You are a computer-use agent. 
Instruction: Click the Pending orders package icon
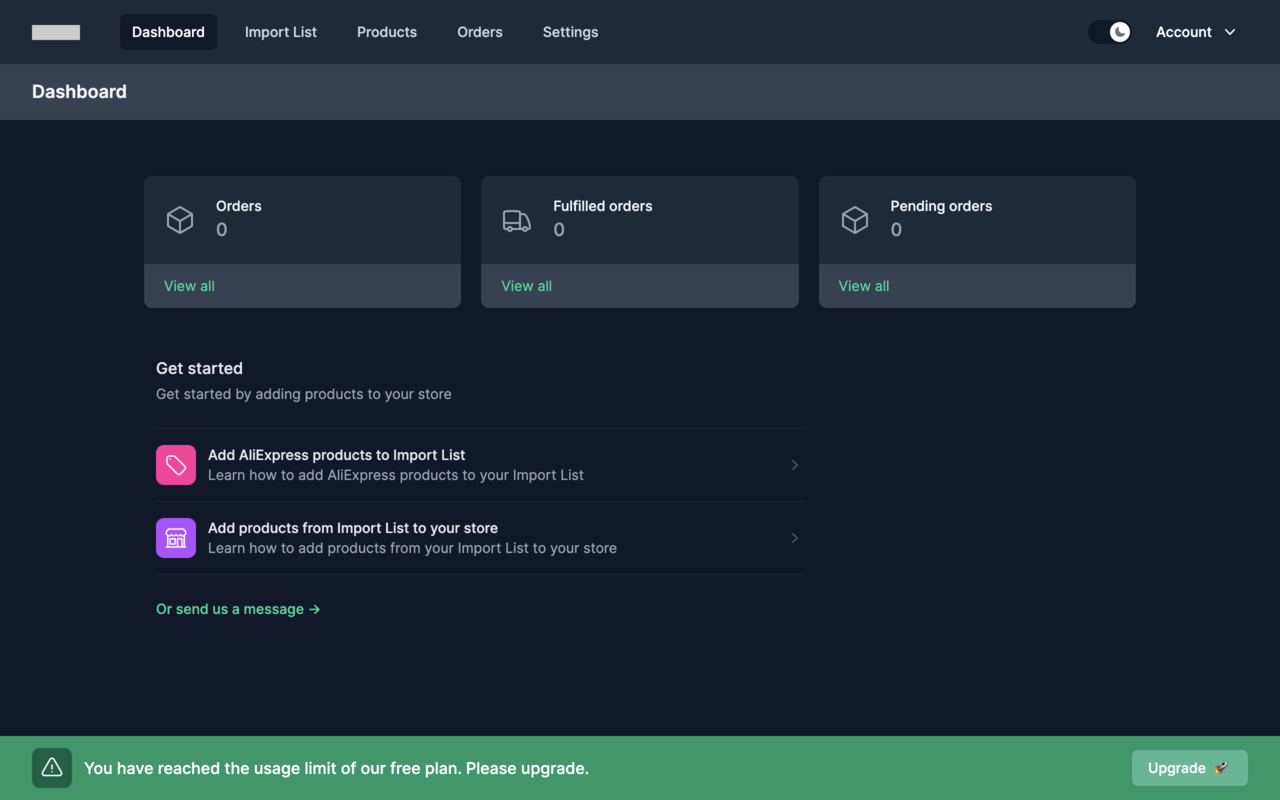pyautogui.click(x=855, y=220)
